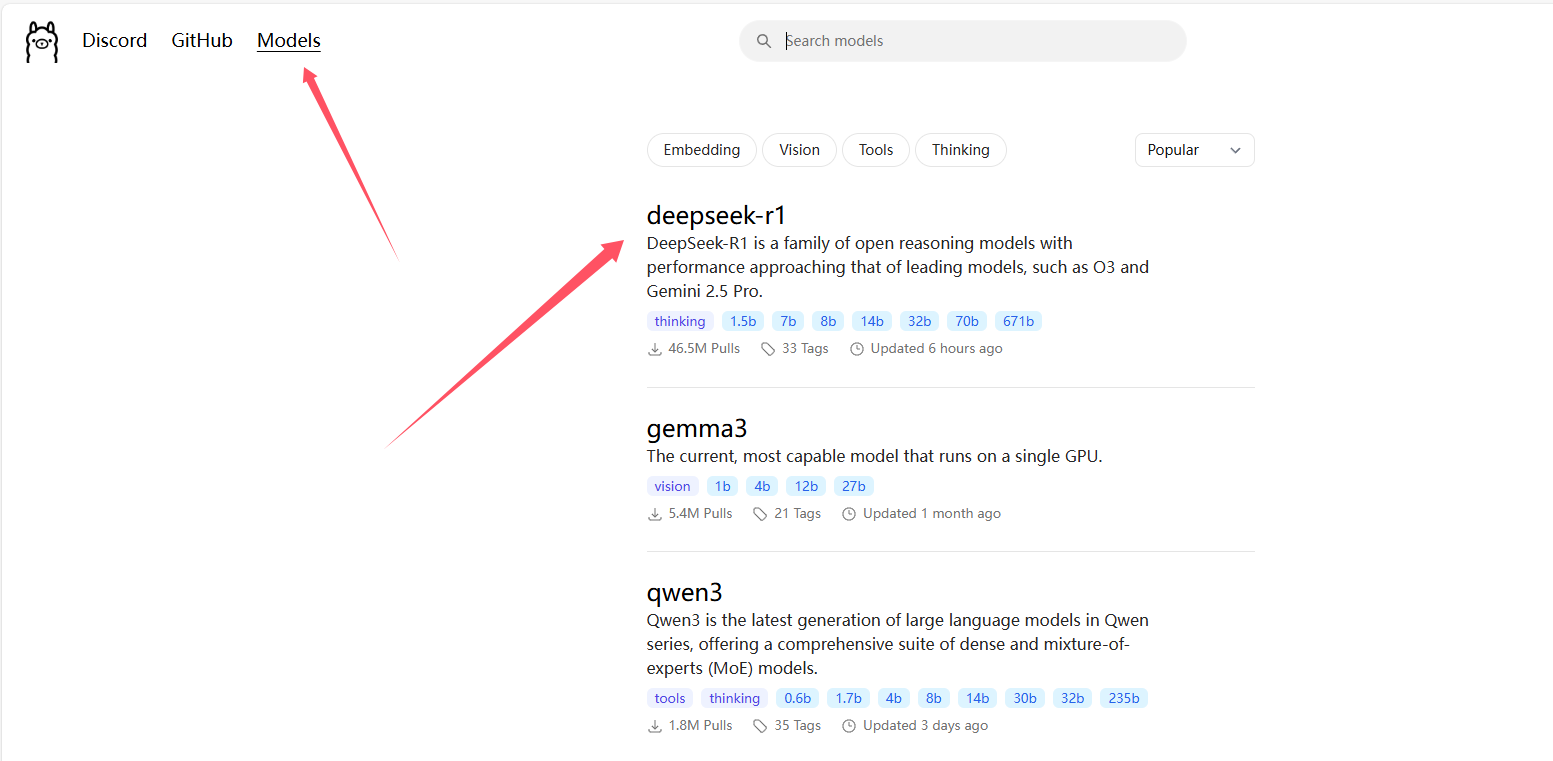
Task: Select qwen3 4b size tag
Action: (894, 698)
